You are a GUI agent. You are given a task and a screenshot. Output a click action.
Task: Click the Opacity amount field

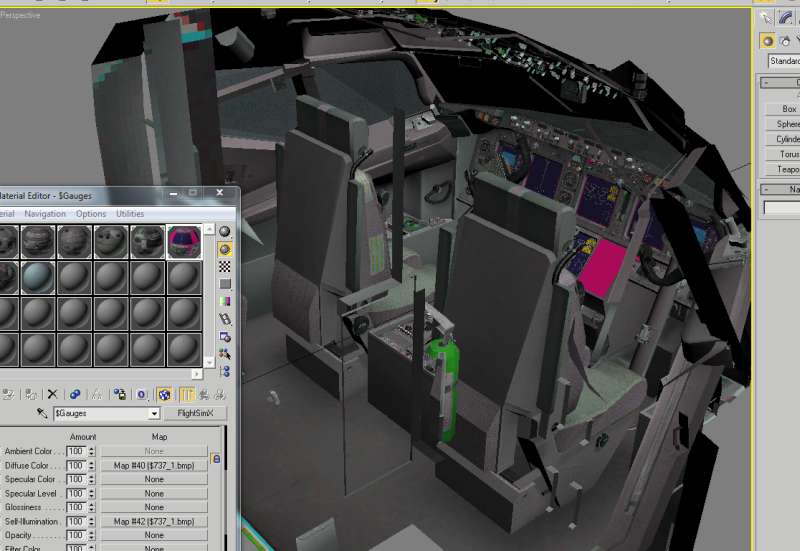[76, 535]
